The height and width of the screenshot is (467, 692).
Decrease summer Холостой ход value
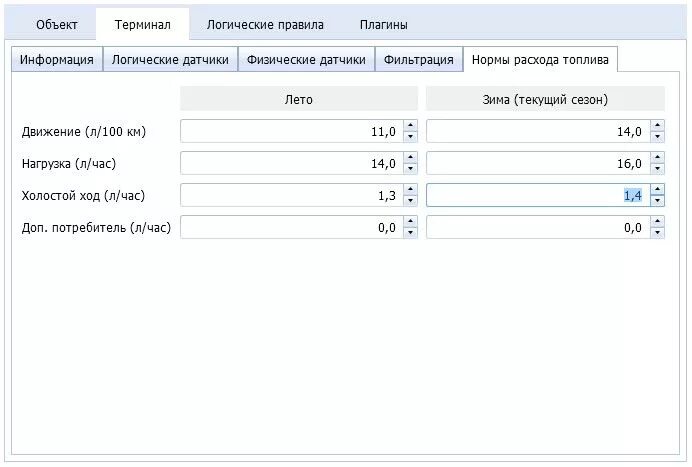tap(410, 201)
